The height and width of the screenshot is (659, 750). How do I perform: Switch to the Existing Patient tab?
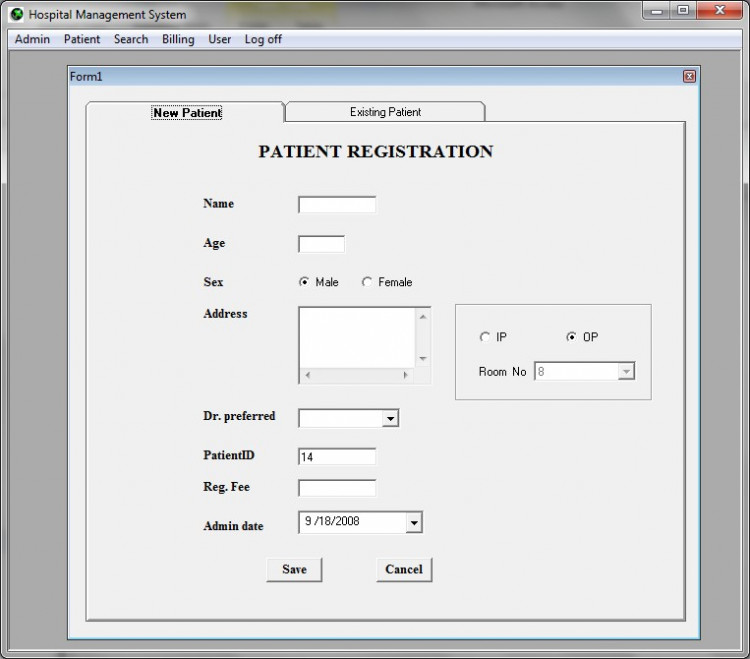[386, 112]
